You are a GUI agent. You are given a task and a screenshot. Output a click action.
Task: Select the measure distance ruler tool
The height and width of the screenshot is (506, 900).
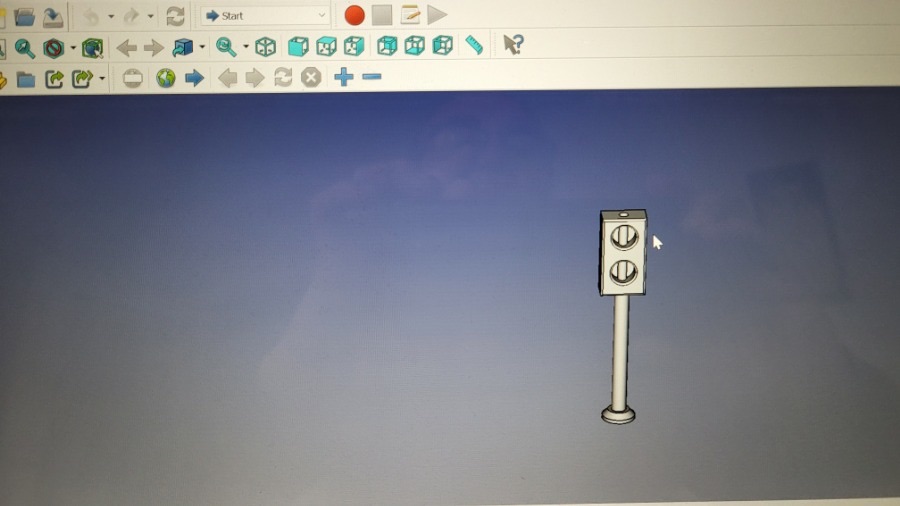click(474, 45)
